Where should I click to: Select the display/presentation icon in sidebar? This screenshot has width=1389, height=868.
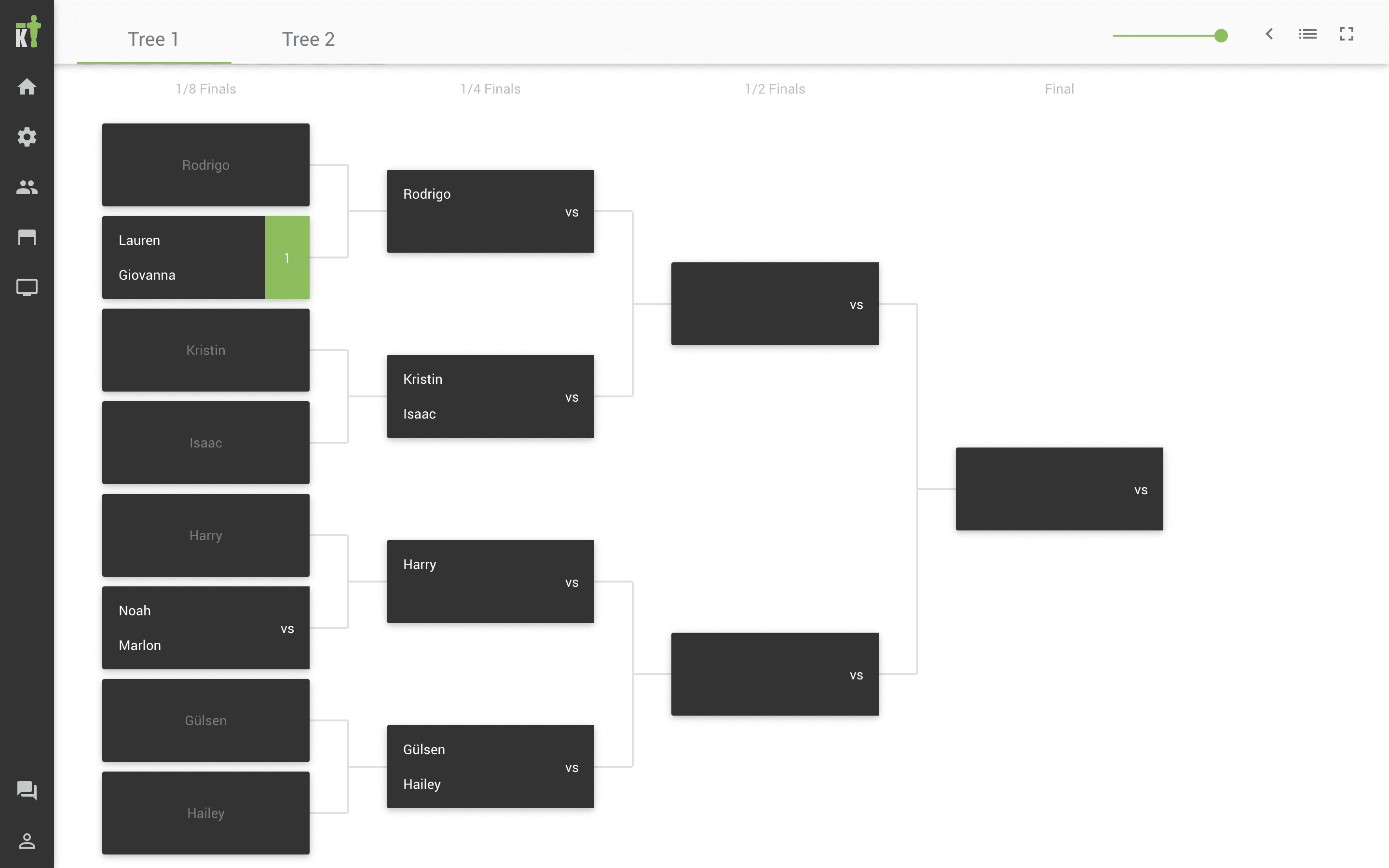coord(27,288)
